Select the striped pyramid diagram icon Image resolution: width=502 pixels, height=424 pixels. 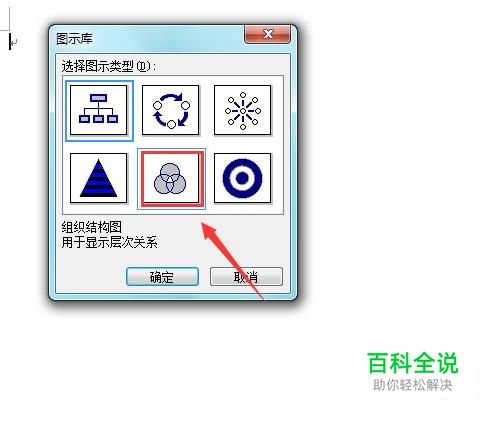tap(99, 178)
